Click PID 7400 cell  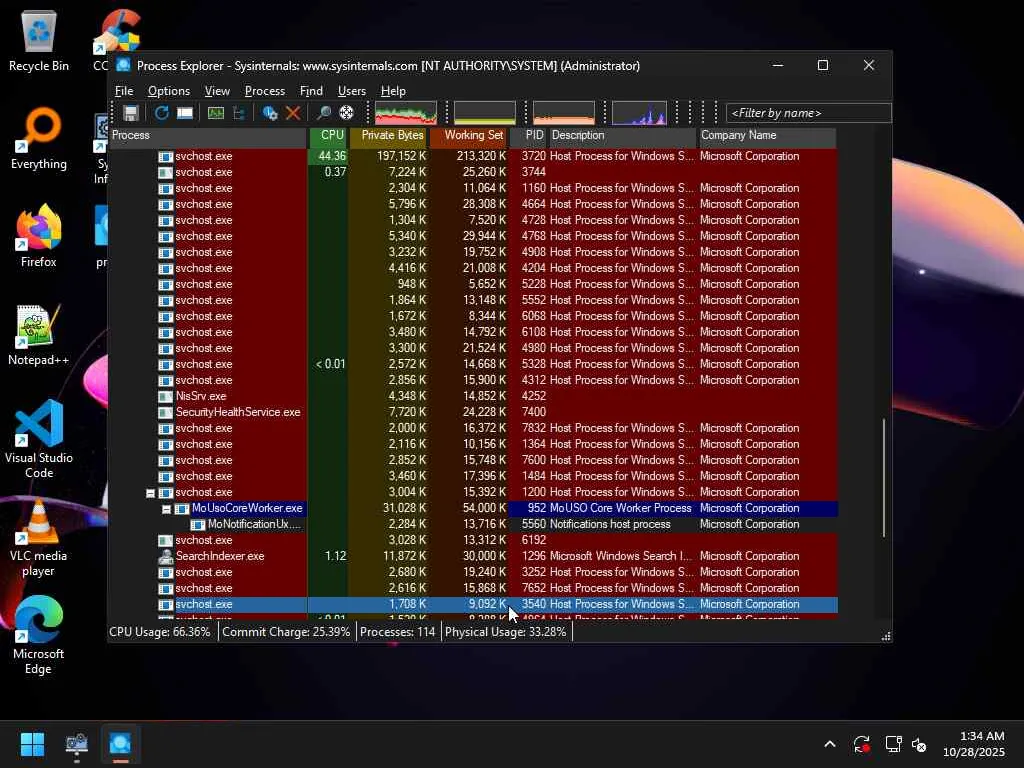click(533, 412)
